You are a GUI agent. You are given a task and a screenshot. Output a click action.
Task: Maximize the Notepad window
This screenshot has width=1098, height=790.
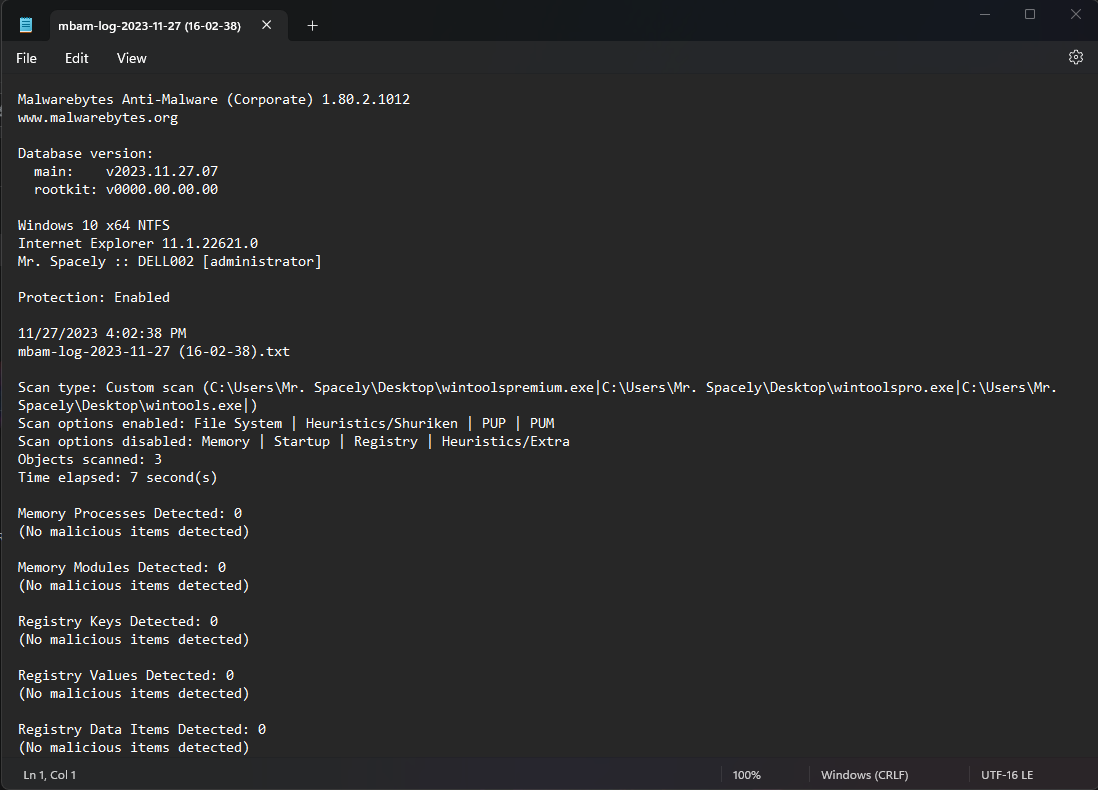pyautogui.click(x=1029, y=14)
